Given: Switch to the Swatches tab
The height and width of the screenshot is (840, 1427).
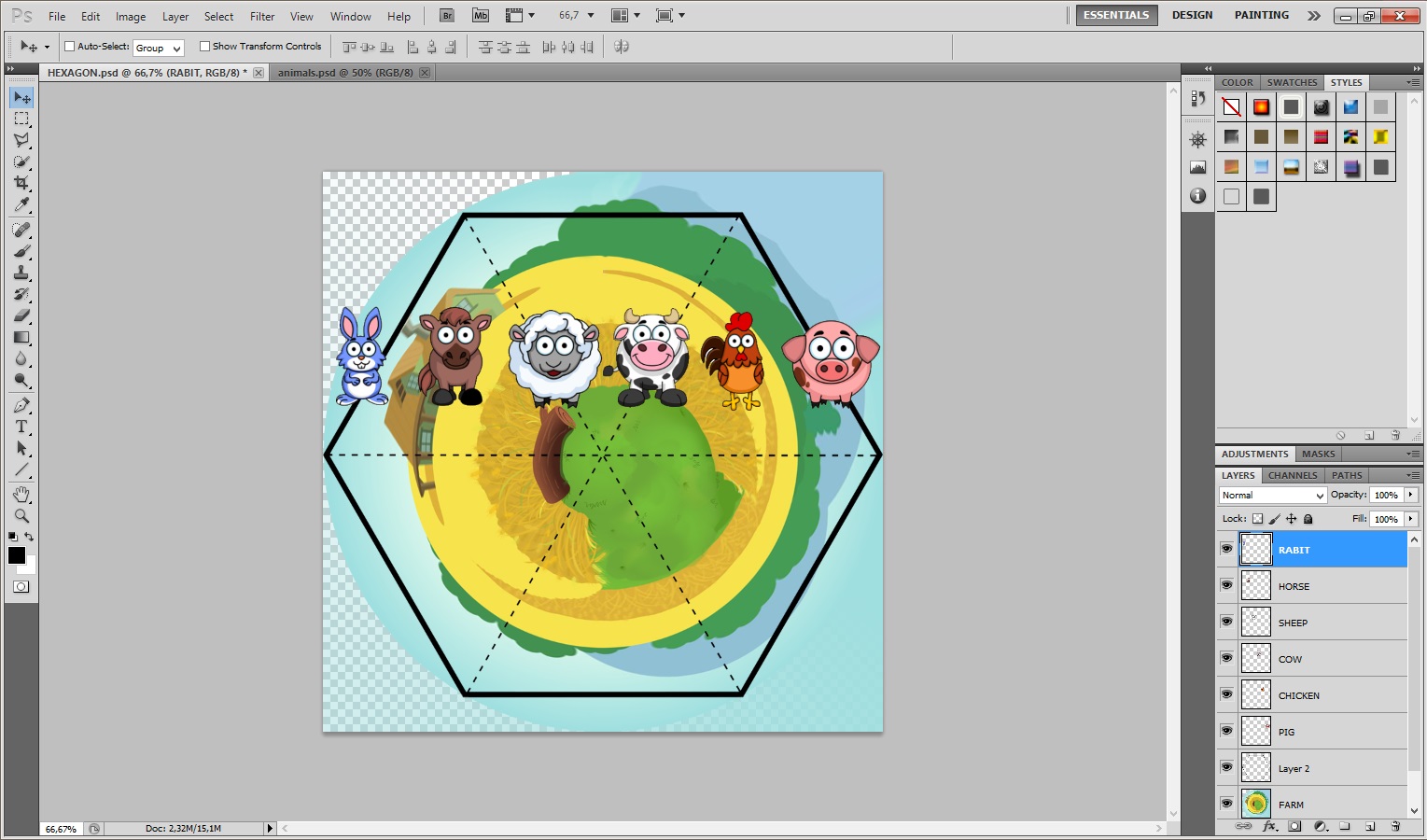Looking at the screenshot, I should (x=1293, y=83).
